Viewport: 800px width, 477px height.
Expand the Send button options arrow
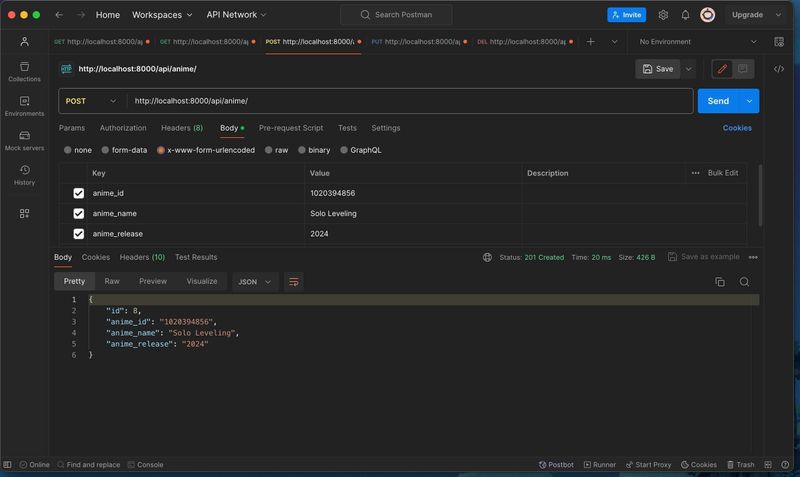(749, 101)
